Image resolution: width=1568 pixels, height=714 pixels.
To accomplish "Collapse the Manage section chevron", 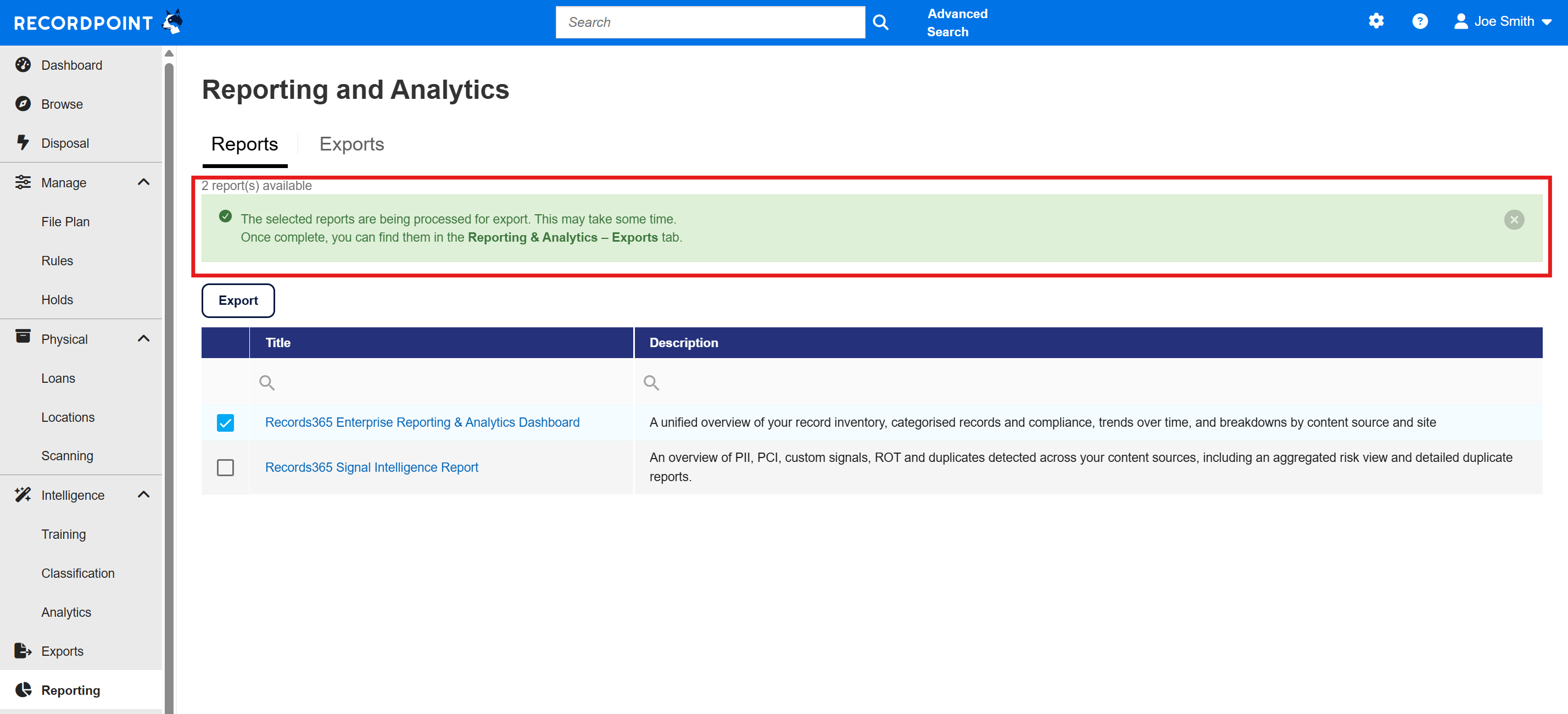I will click(144, 182).
